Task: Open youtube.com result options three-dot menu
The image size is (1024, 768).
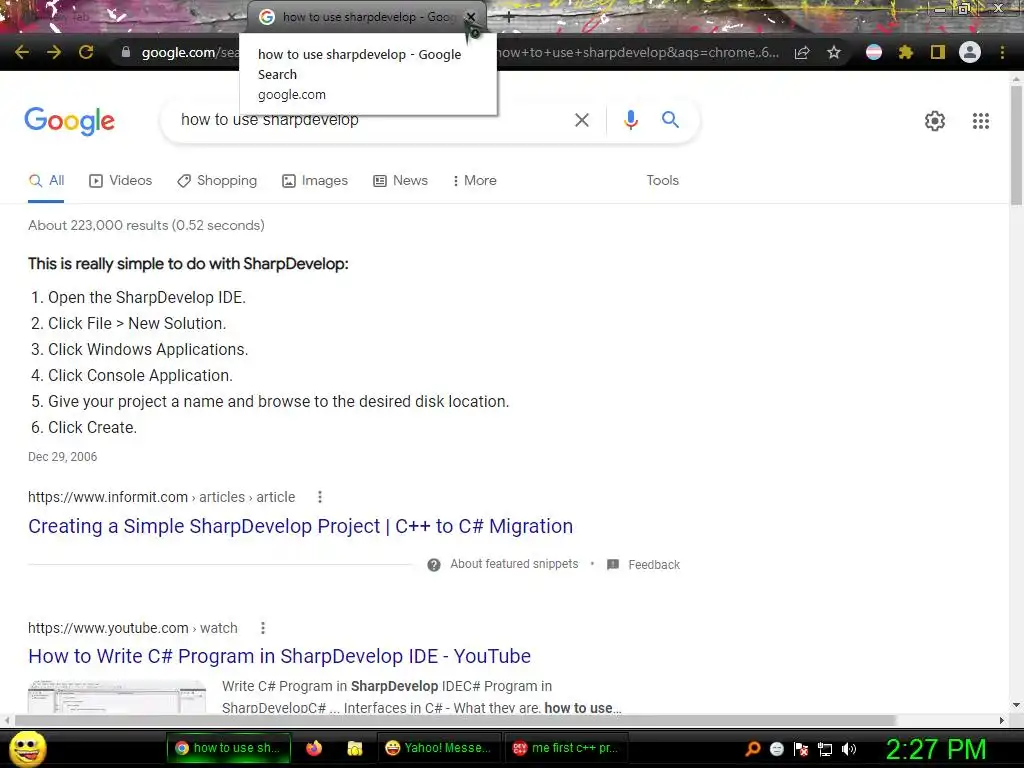Action: pos(263,628)
